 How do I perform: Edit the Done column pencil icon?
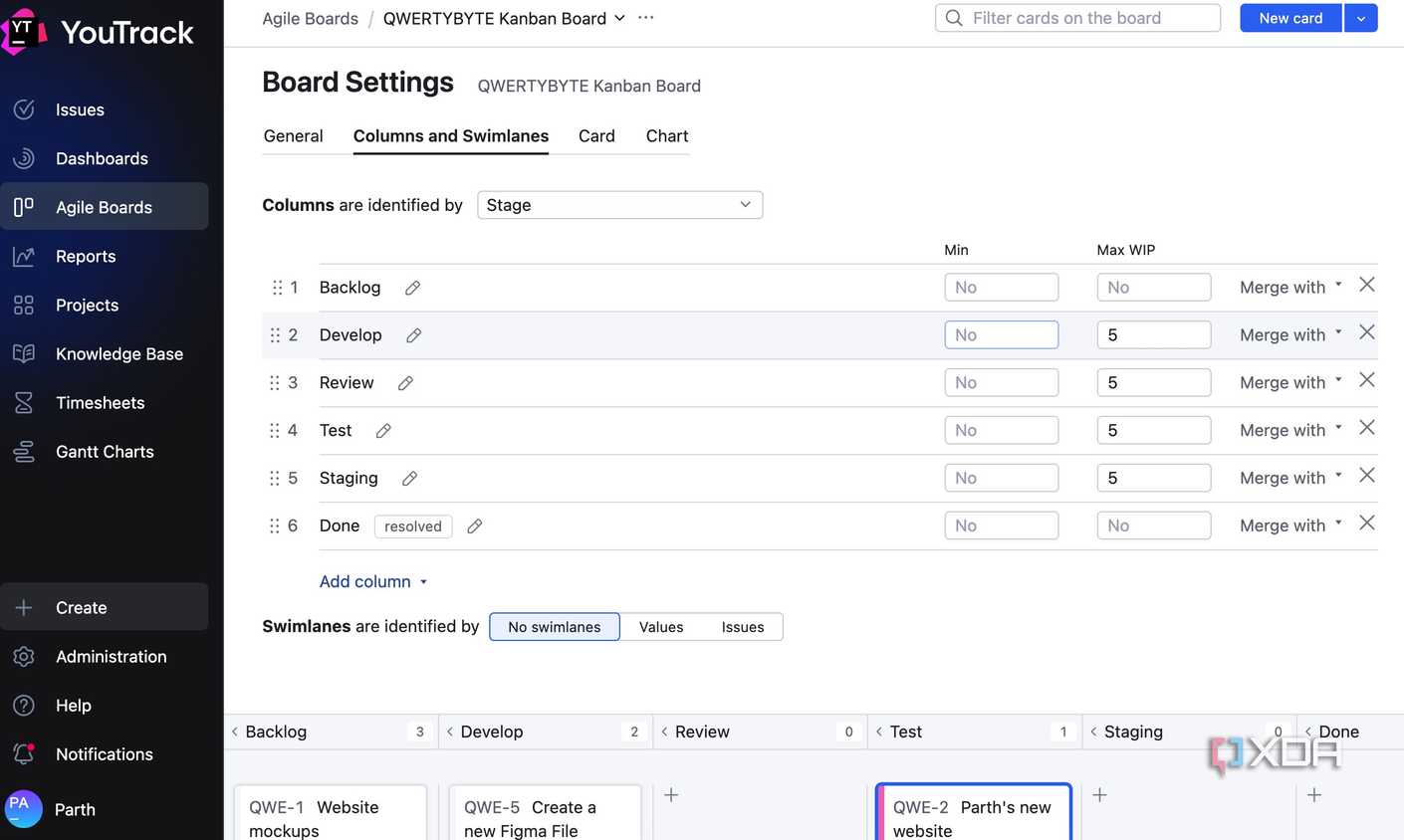tap(475, 526)
